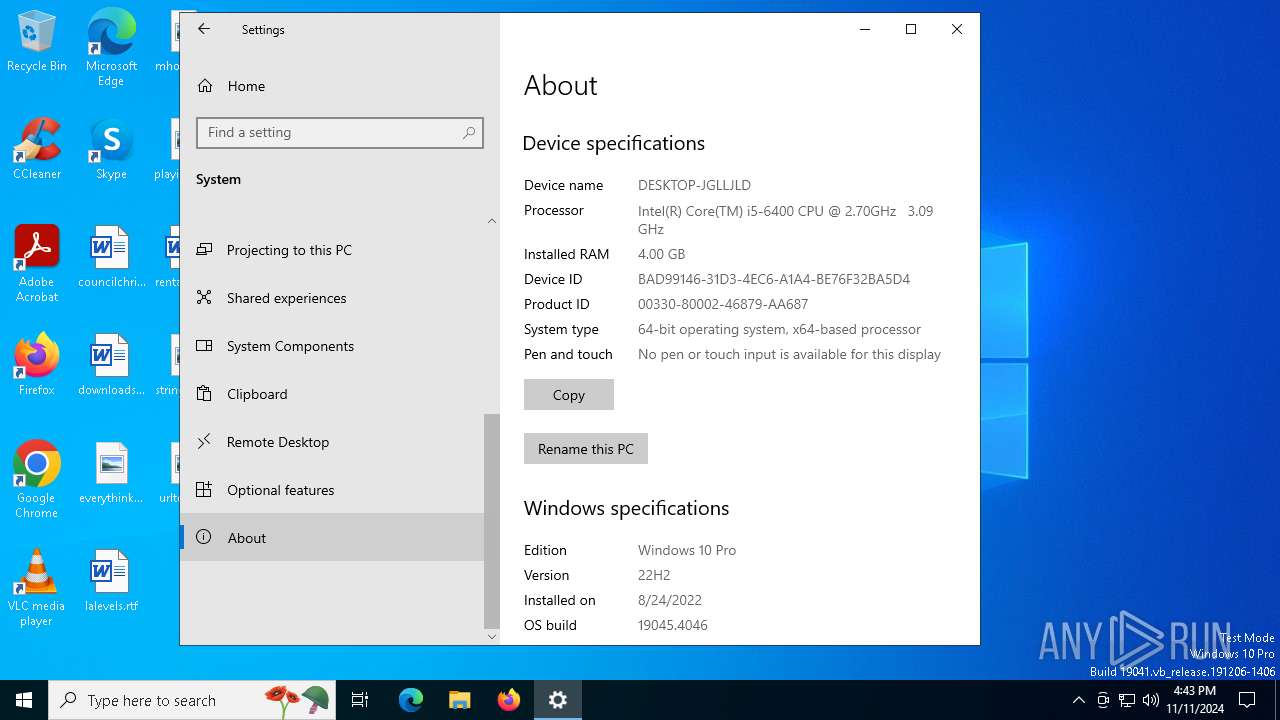Select the device name DESKTOP-JGLLJLD text
The image size is (1280, 720).
pos(694,185)
